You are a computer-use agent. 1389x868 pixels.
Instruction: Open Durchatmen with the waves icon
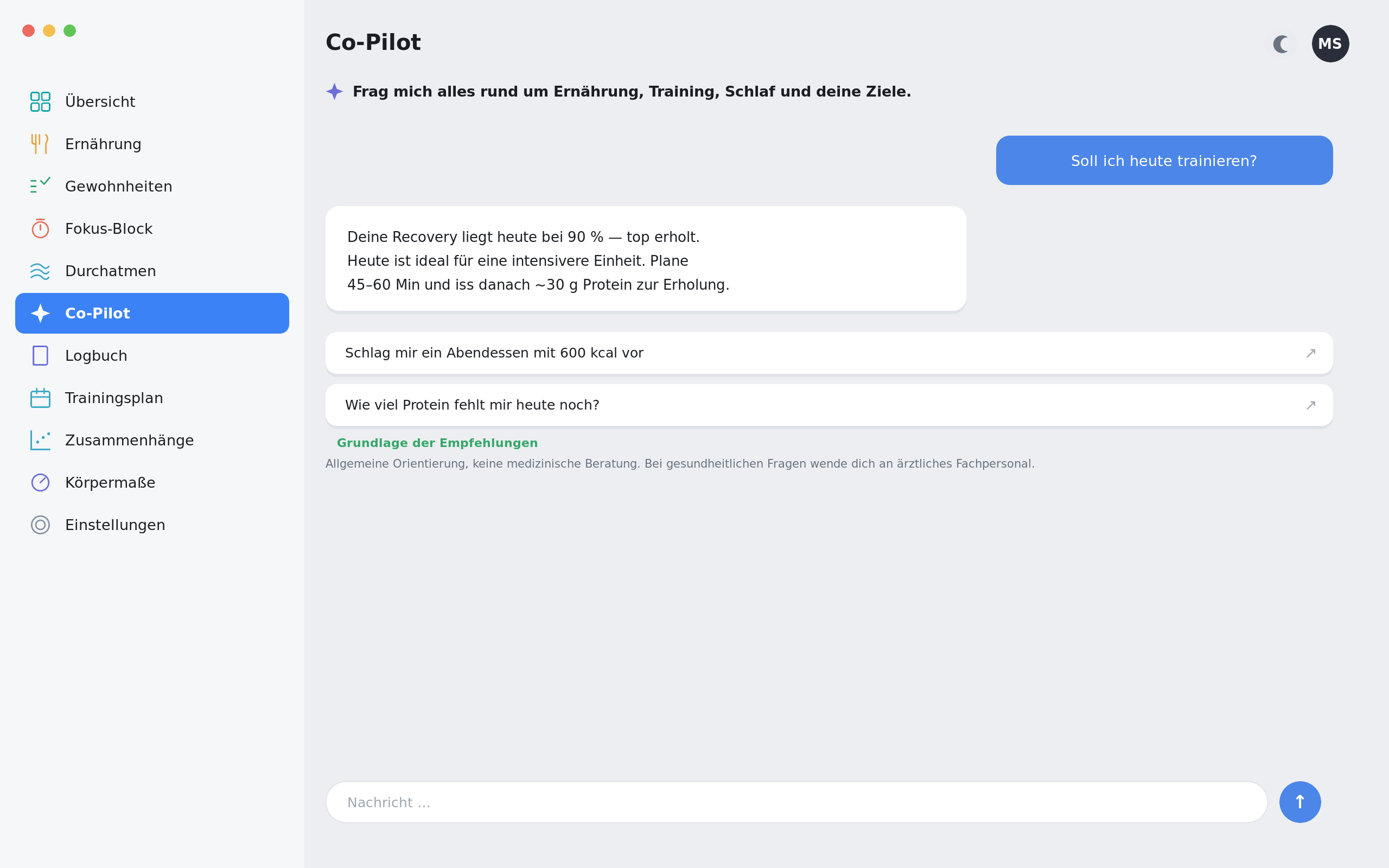[x=40, y=271]
